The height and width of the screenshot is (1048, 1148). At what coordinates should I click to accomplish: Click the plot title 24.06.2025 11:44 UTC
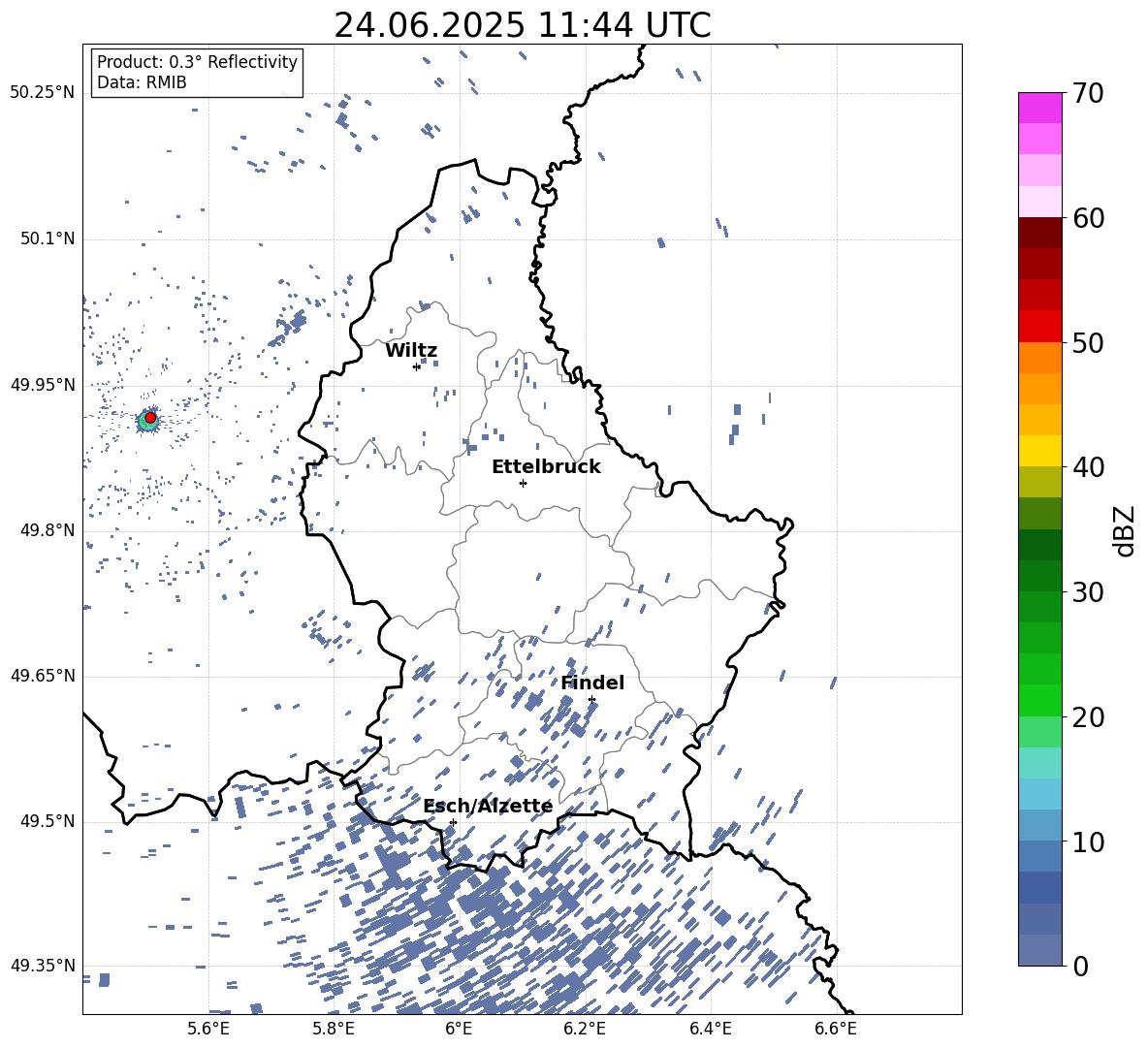click(523, 25)
